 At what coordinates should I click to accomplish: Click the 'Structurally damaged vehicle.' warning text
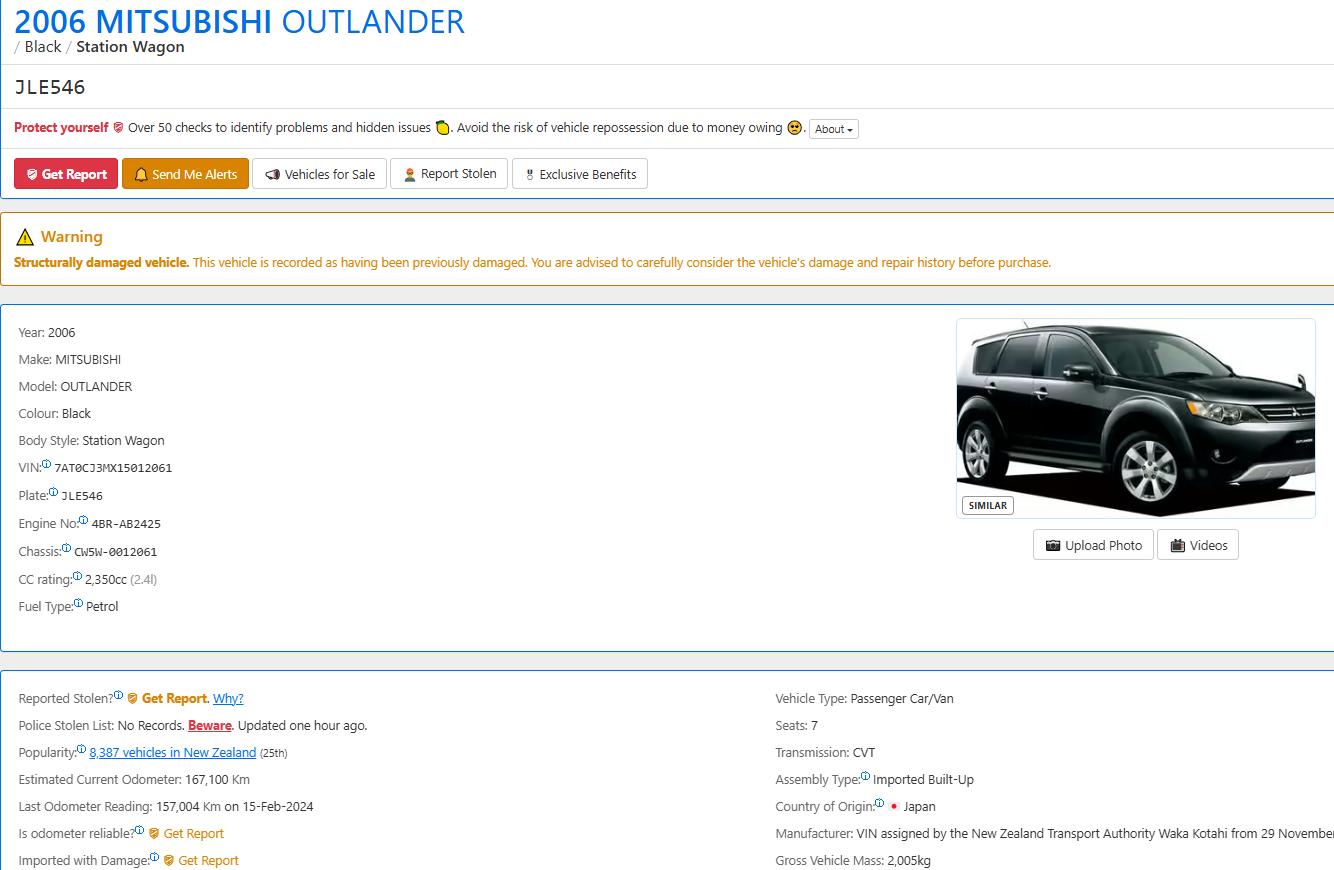tap(101, 263)
